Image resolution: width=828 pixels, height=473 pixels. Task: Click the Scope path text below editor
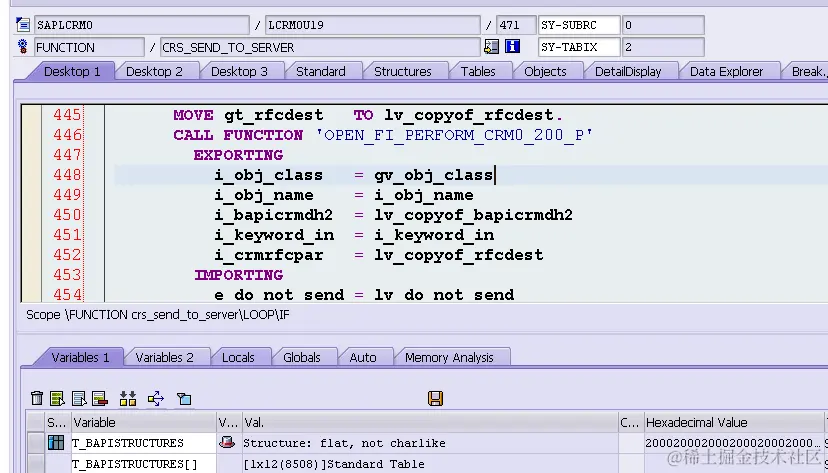[x=158, y=315]
